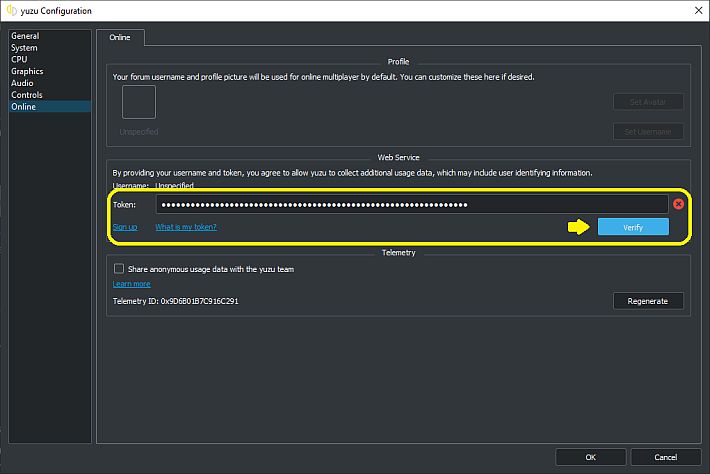Viewport: 710px width, 474px height.
Task: Confirm settings with OK
Action: (590, 457)
